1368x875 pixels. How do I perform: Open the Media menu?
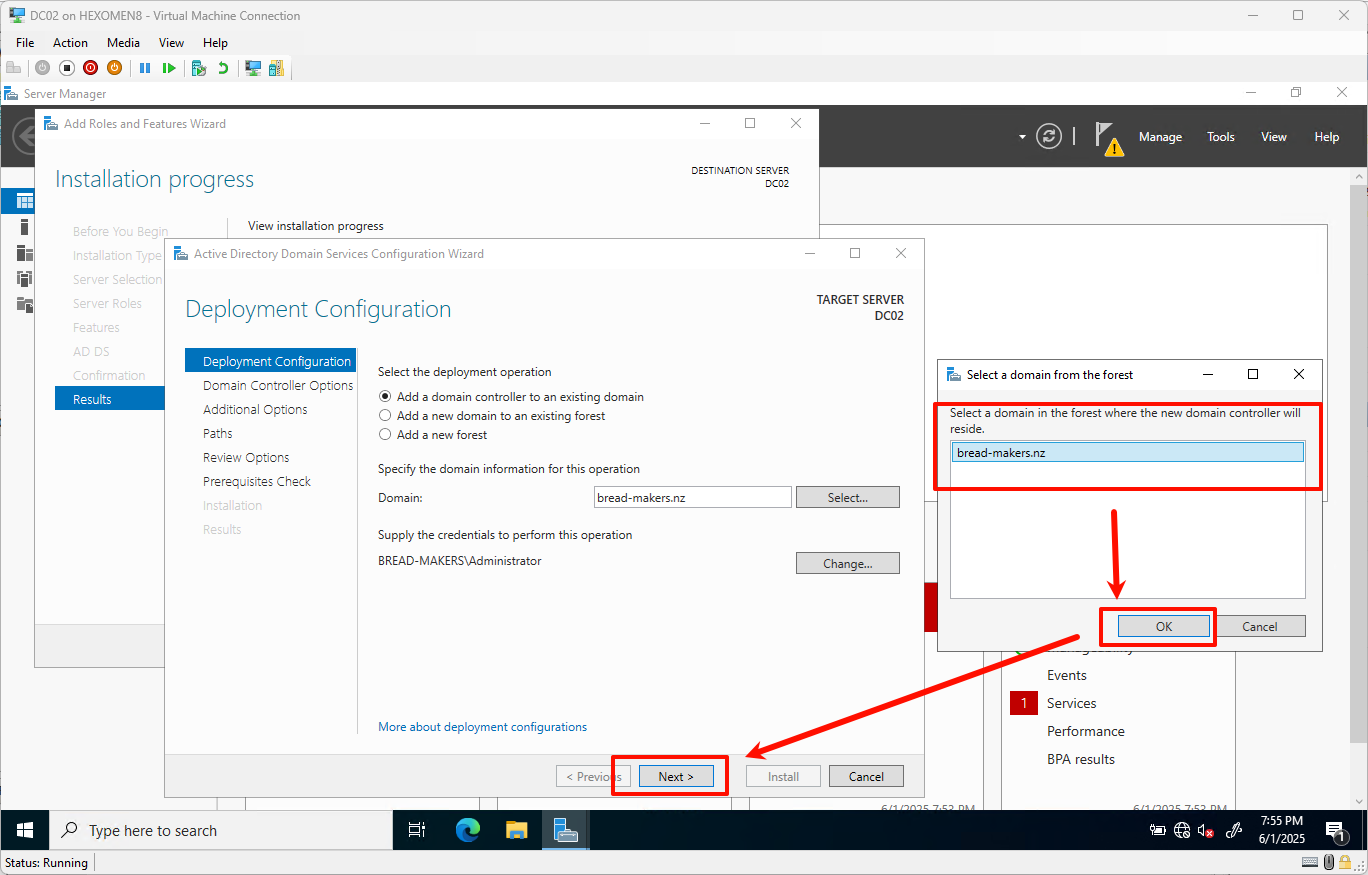[x=123, y=43]
